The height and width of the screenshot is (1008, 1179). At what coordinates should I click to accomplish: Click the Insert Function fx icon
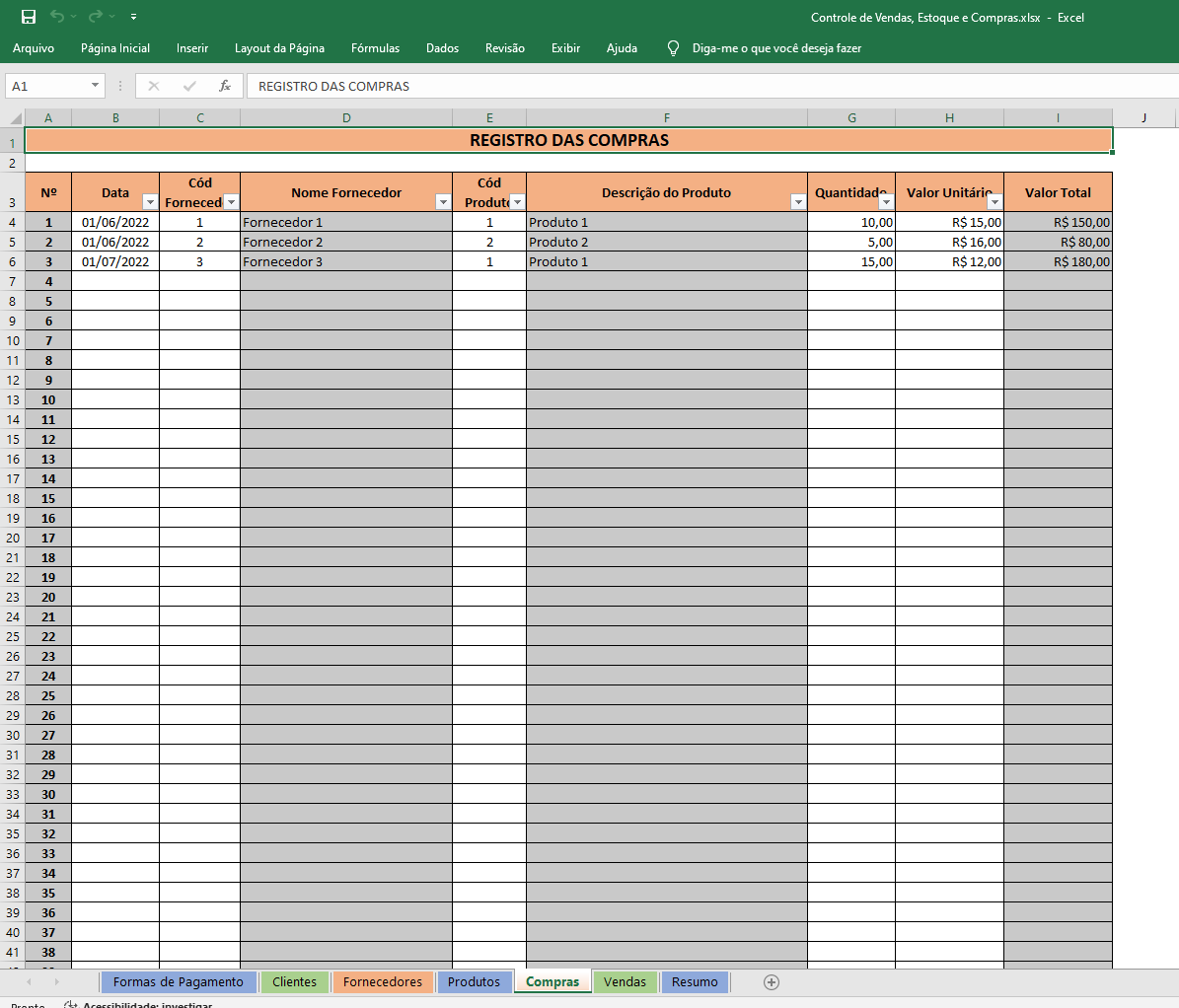pos(225,86)
